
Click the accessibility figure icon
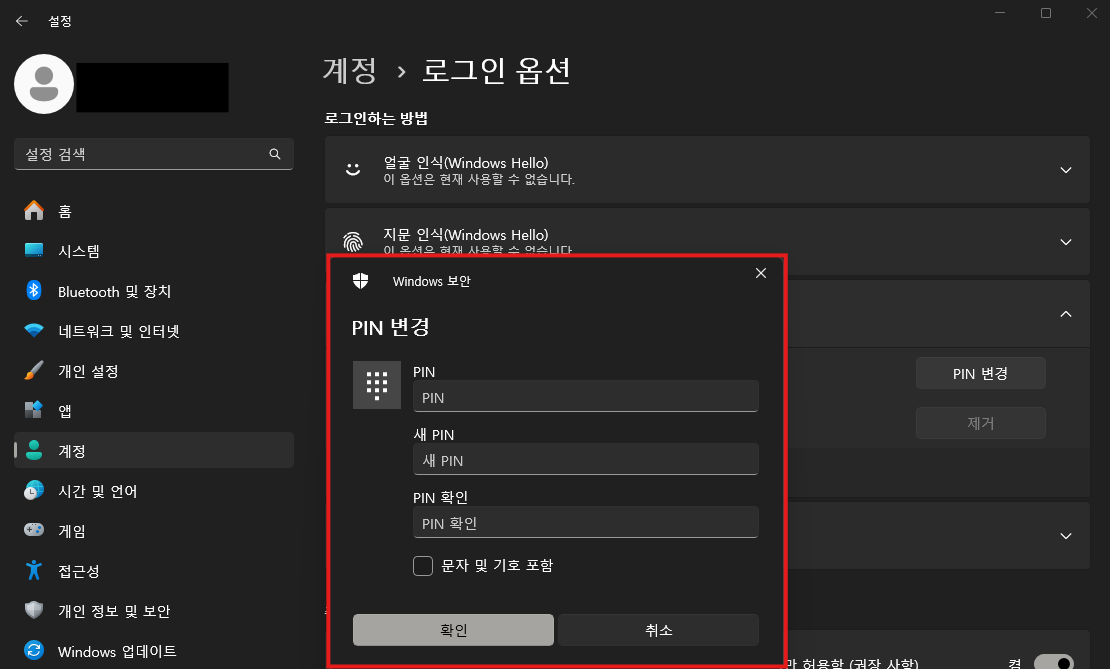[x=33, y=570]
